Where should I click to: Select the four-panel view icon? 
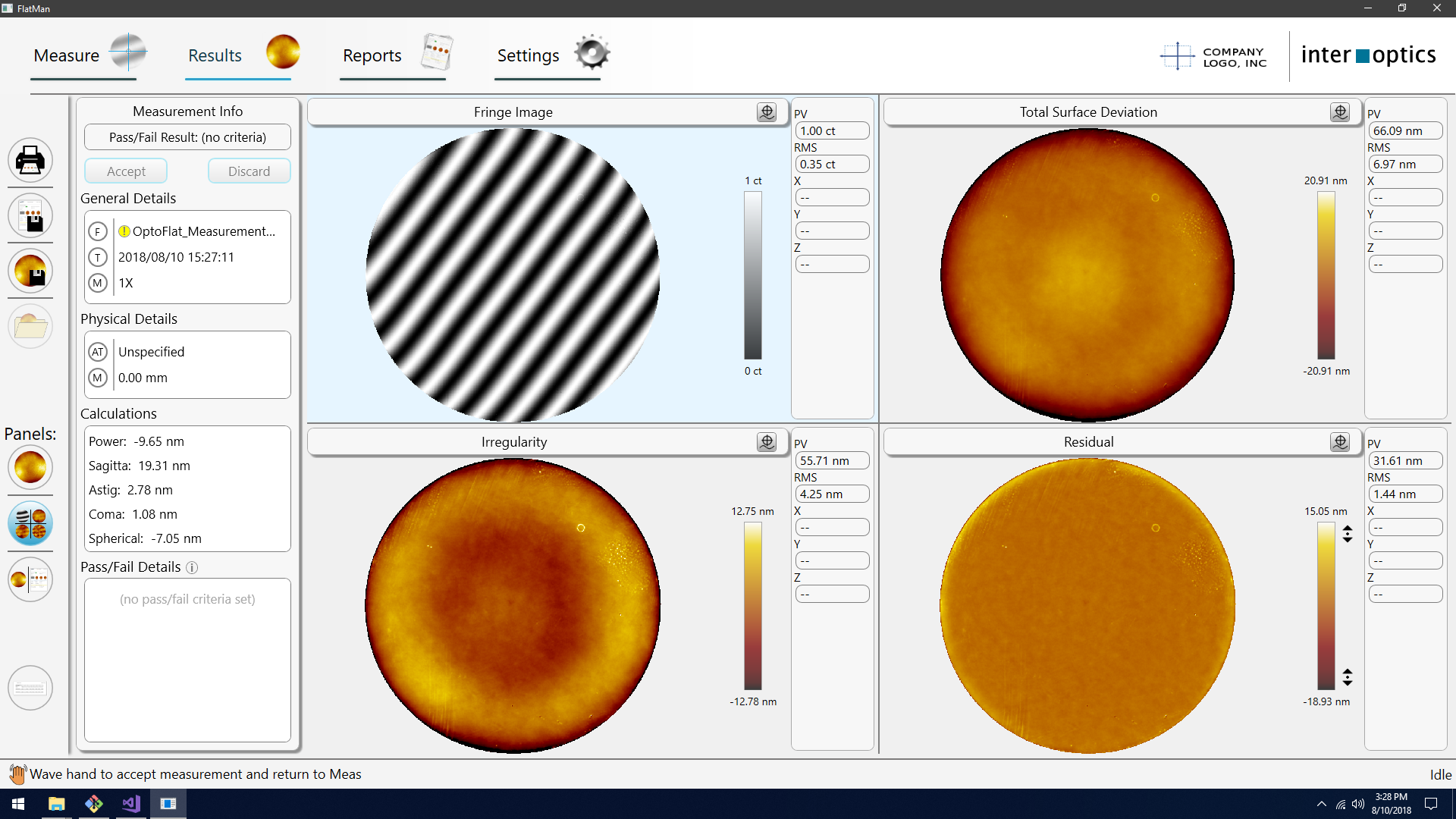click(x=30, y=523)
